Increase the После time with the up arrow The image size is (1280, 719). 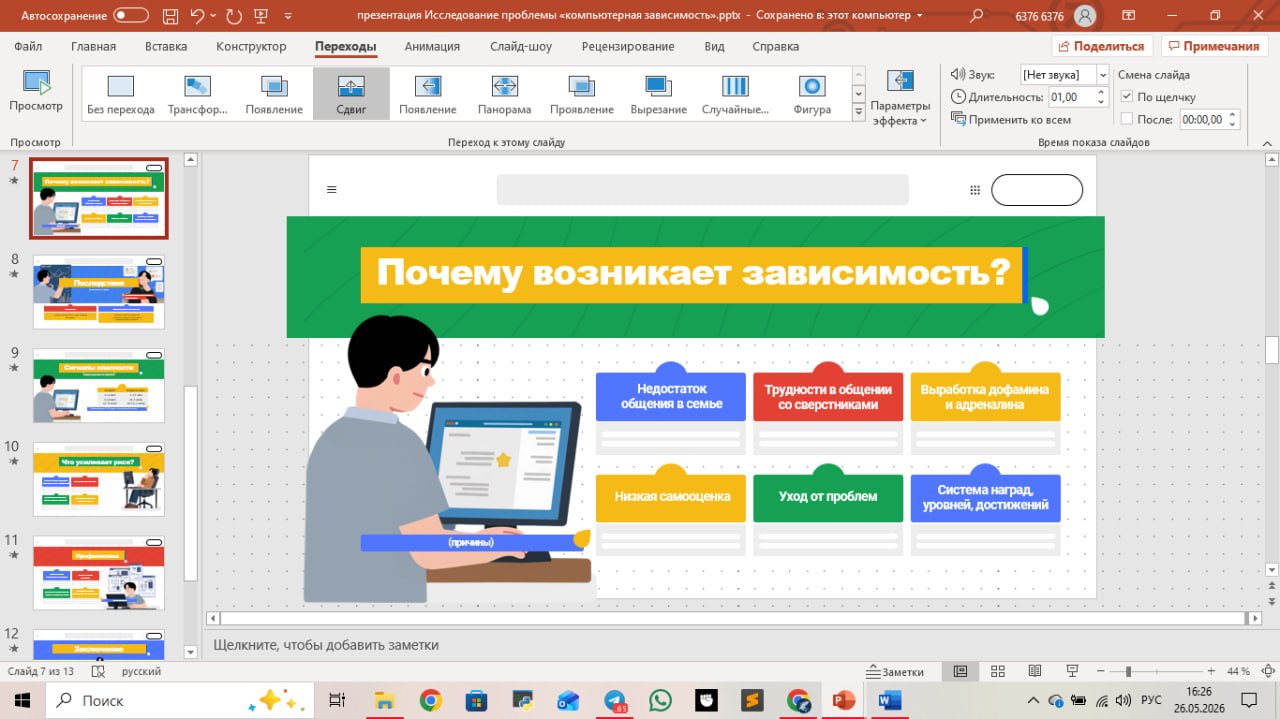pyautogui.click(x=1233, y=114)
